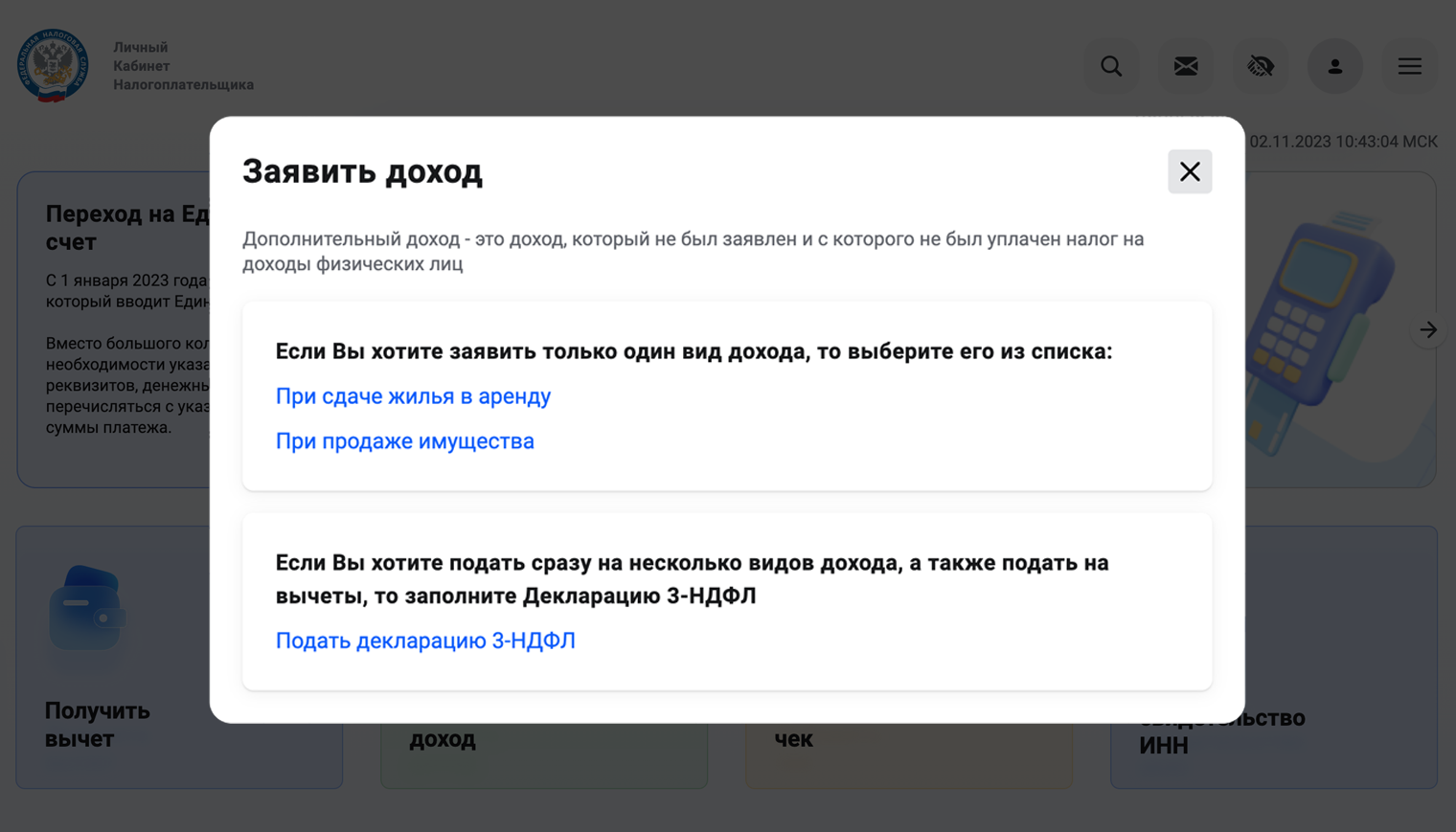Click the Federal Tax Service emblem logo
Image resolution: width=1456 pixels, height=832 pixels.
point(54,65)
